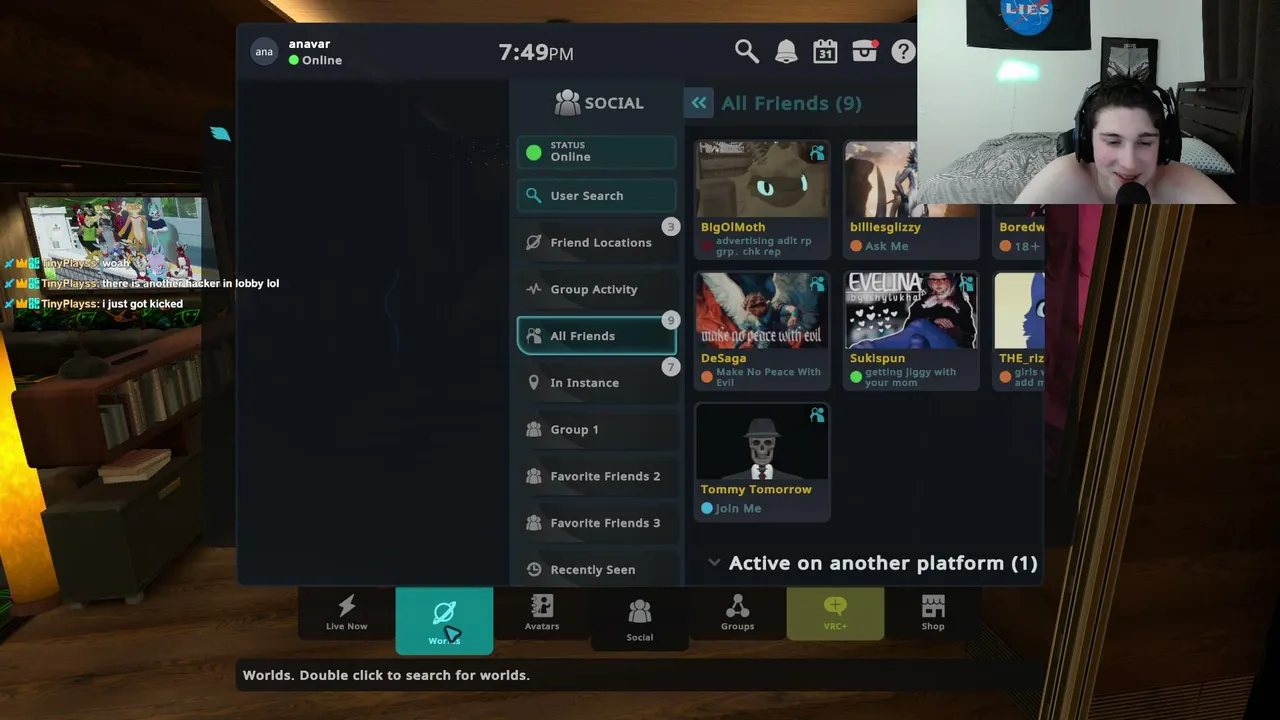Open DeSaga friend card
This screenshot has height=720, width=1280.
coord(762,331)
